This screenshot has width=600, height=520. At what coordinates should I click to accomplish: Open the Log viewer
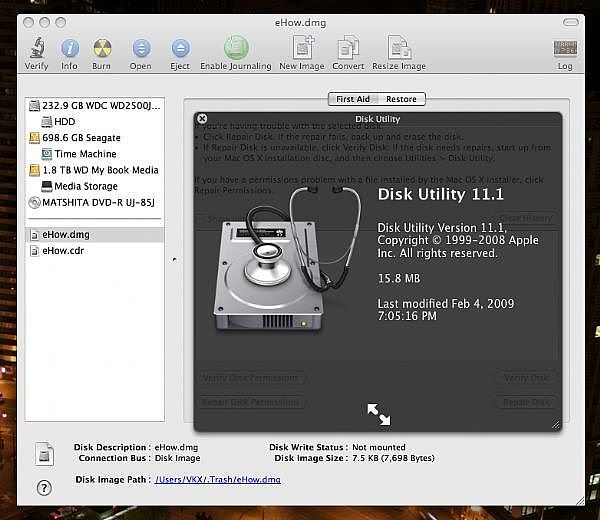point(565,48)
